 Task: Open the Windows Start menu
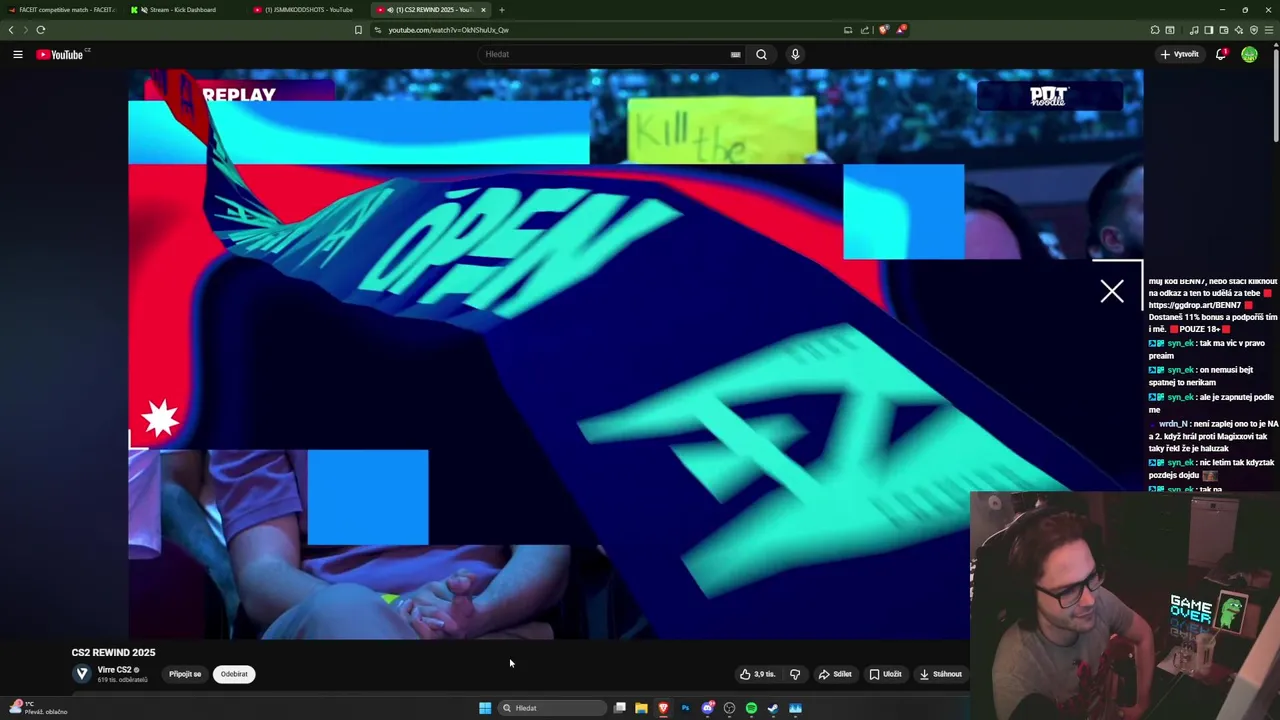coord(485,708)
